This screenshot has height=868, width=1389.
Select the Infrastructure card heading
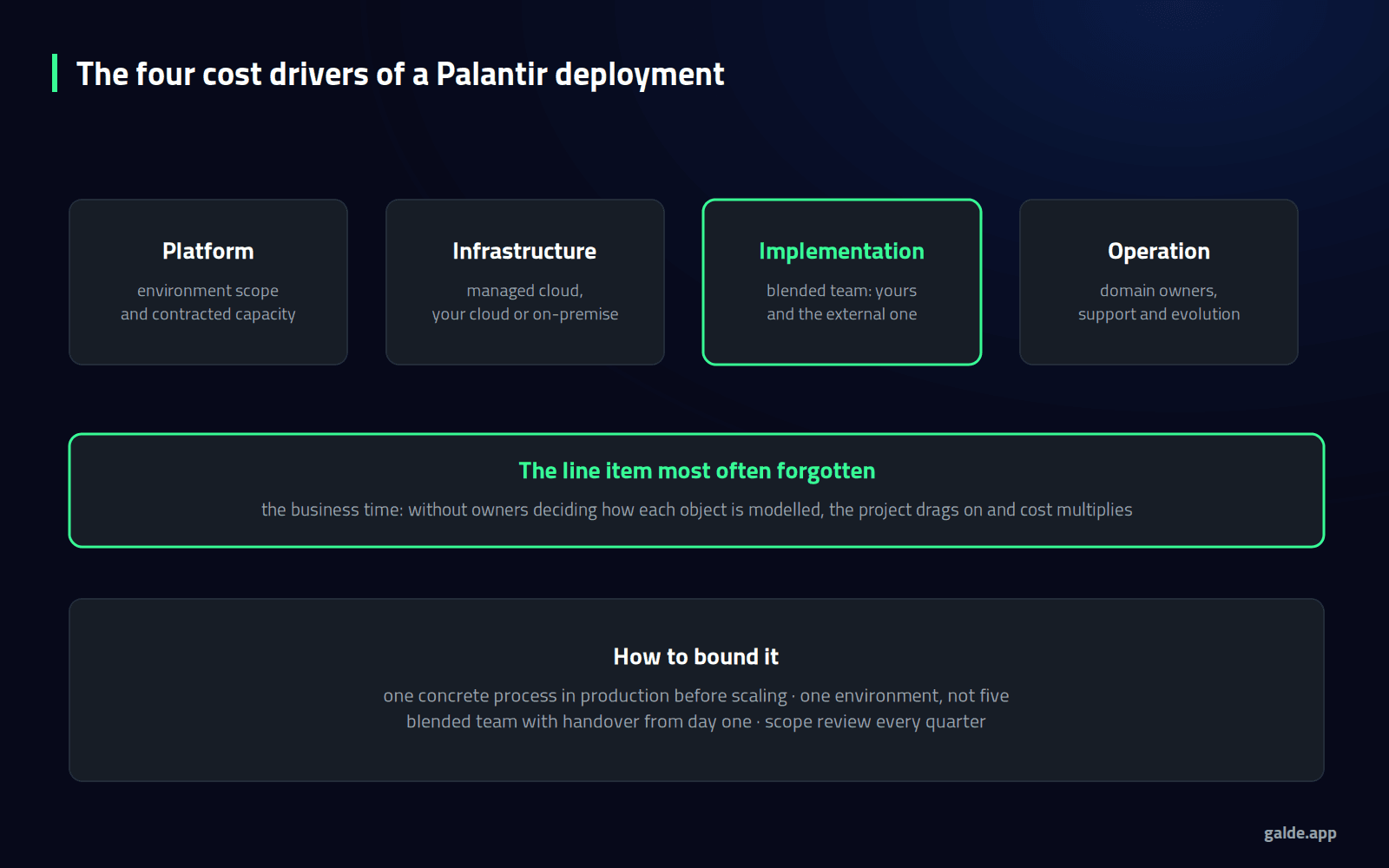click(524, 251)
